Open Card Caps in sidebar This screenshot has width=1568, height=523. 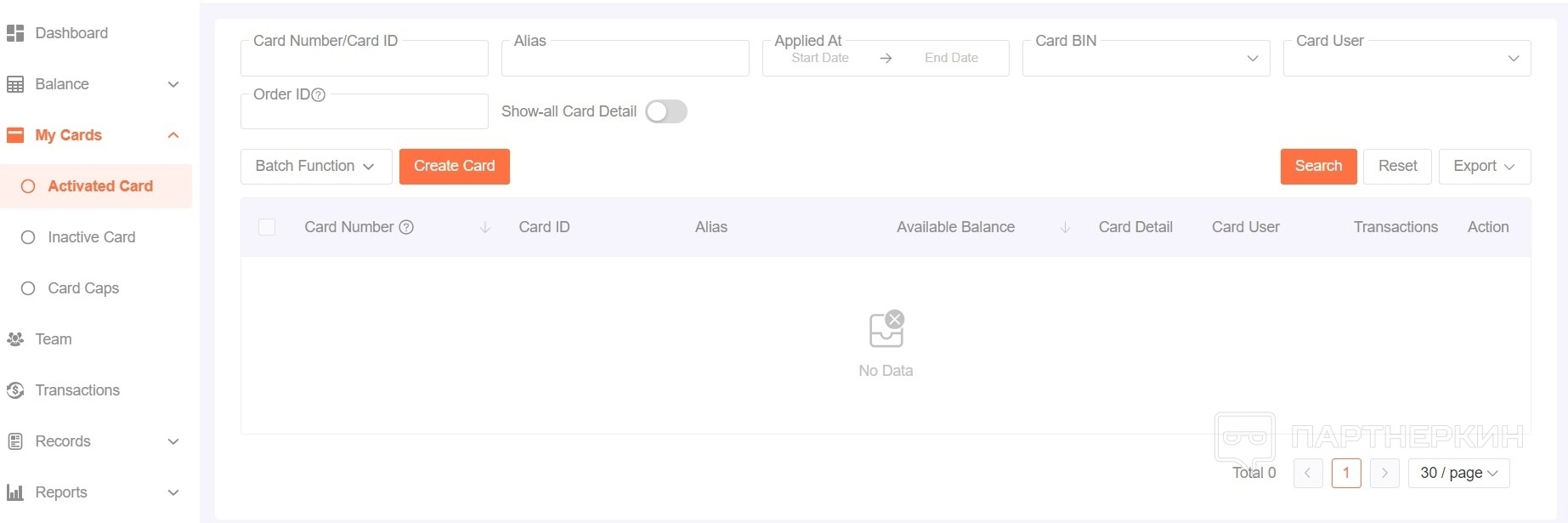click(x=83, y=288)
